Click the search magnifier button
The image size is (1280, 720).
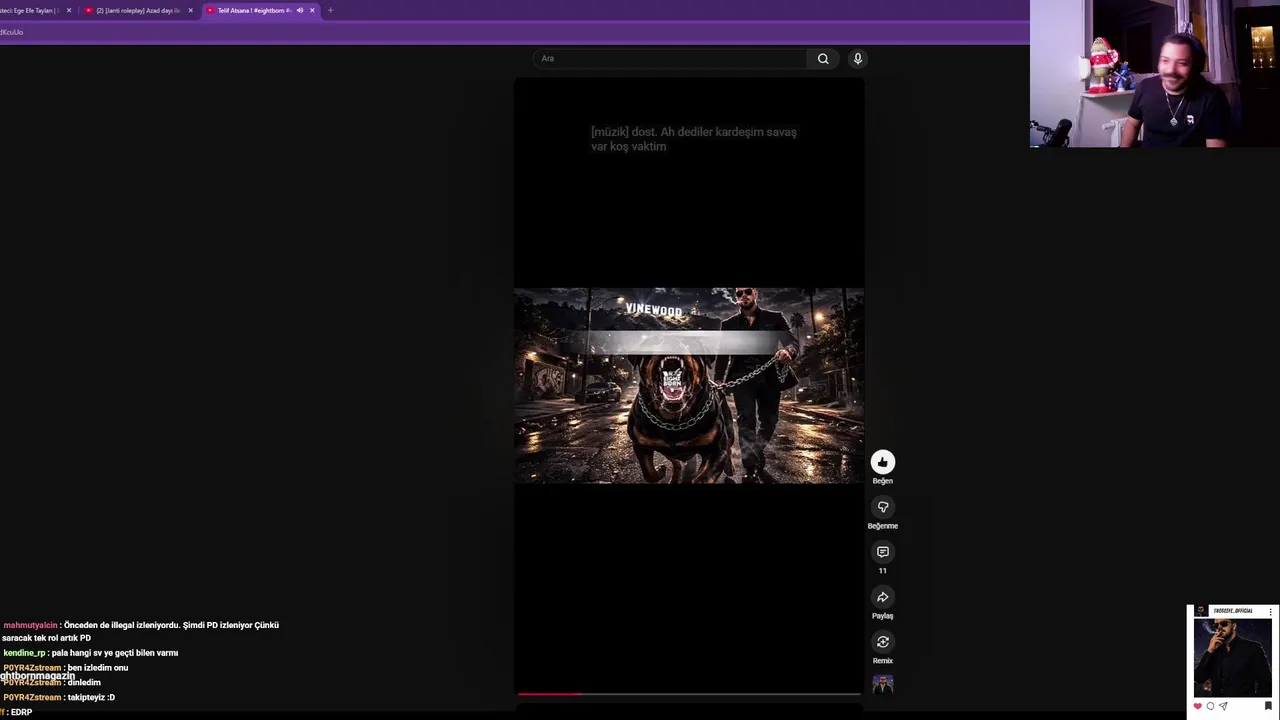(x=823, y=59)
